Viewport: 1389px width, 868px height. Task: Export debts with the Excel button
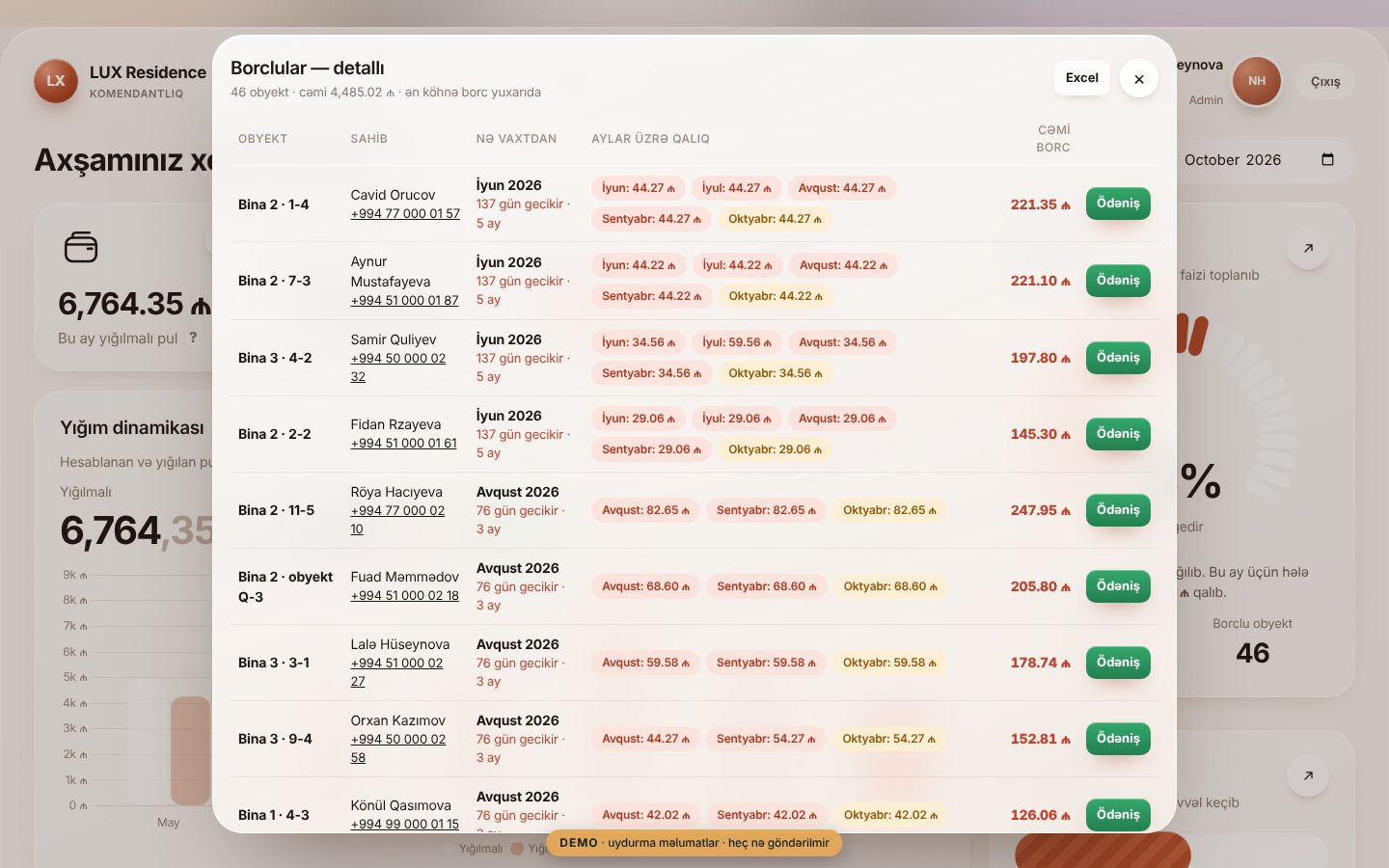pyautogui.click(x=1082, y=78)
